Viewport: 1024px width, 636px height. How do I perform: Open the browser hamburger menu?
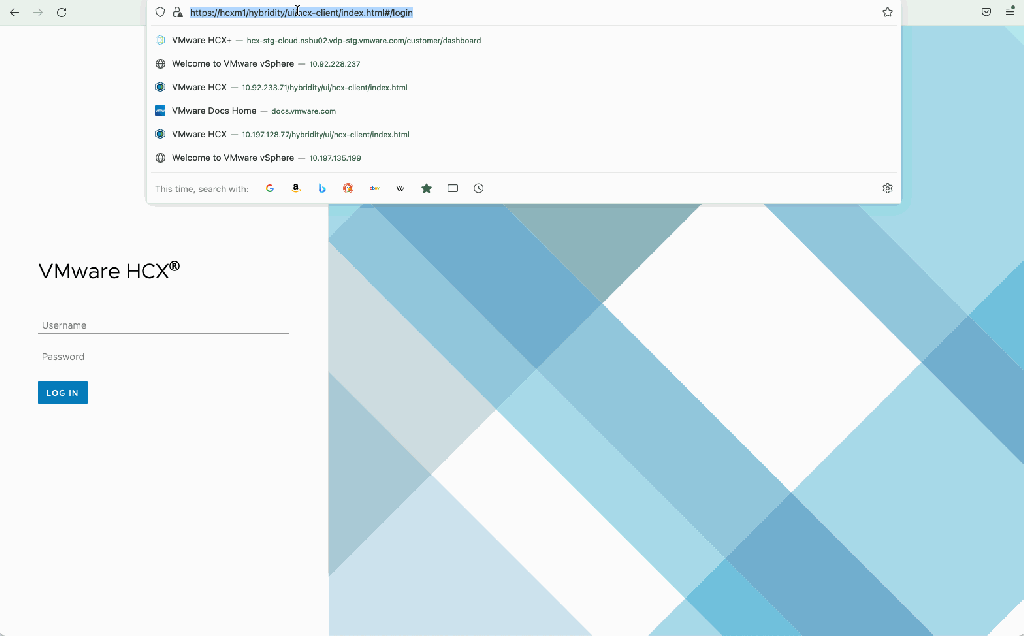(x=1009, y=12)
